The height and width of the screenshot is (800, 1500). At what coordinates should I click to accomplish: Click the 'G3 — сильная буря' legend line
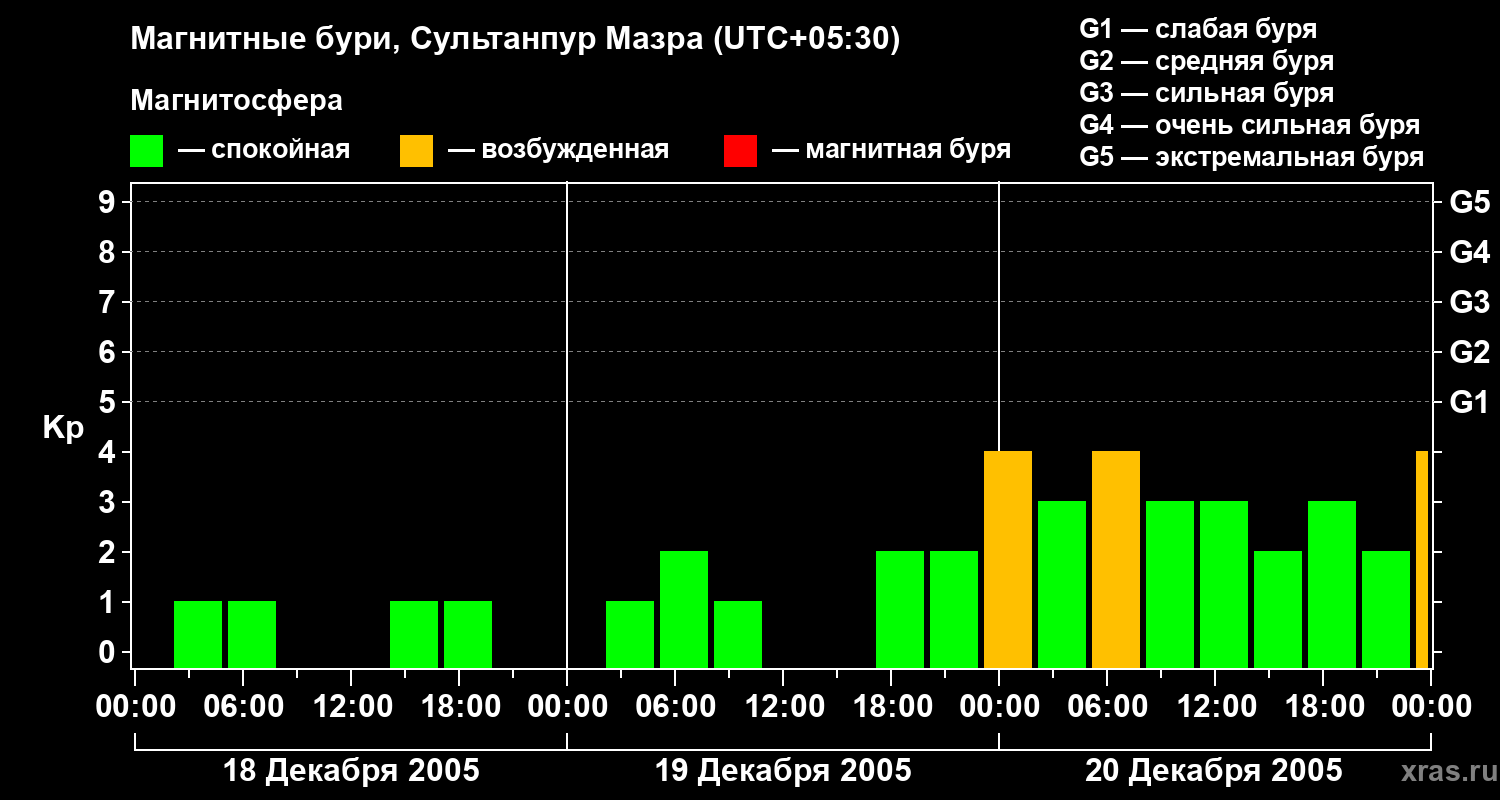[1207, 93]
